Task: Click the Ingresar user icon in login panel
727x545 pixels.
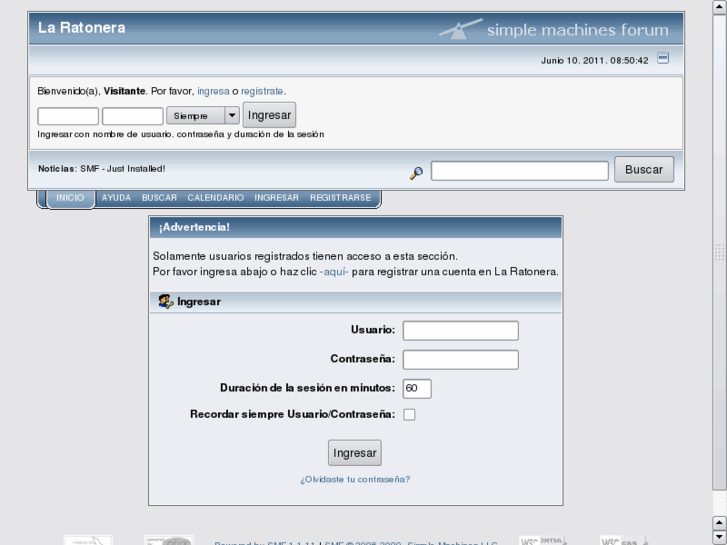Action: pyautogui.click(x=166, y=301)
